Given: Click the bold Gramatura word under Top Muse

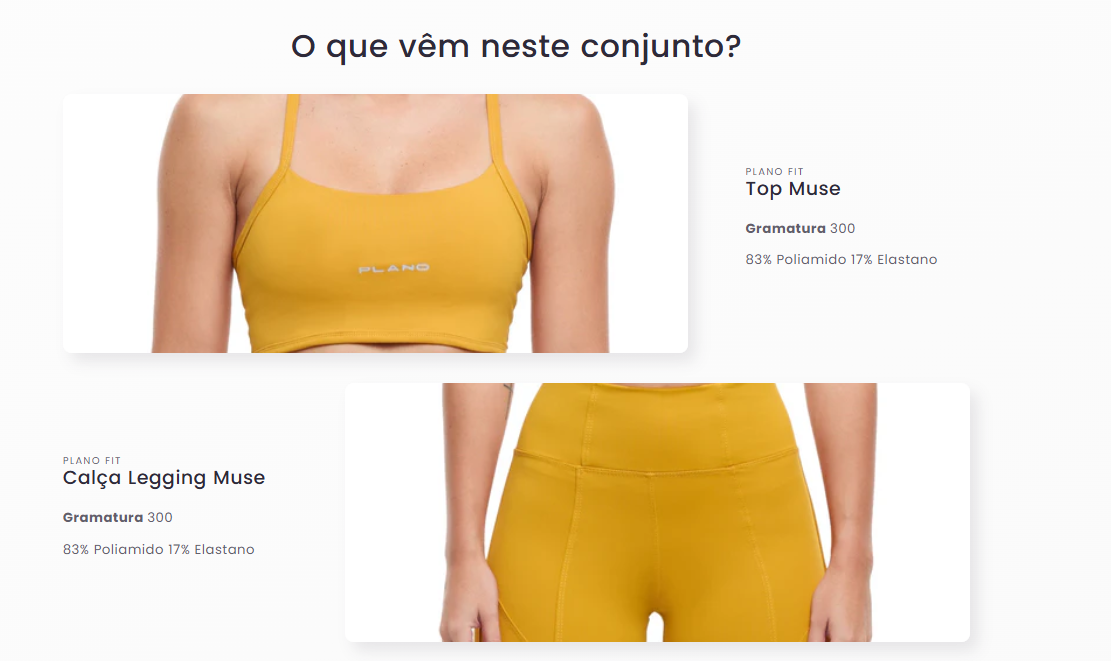Looking at the screenshot, I should (785, 229).
